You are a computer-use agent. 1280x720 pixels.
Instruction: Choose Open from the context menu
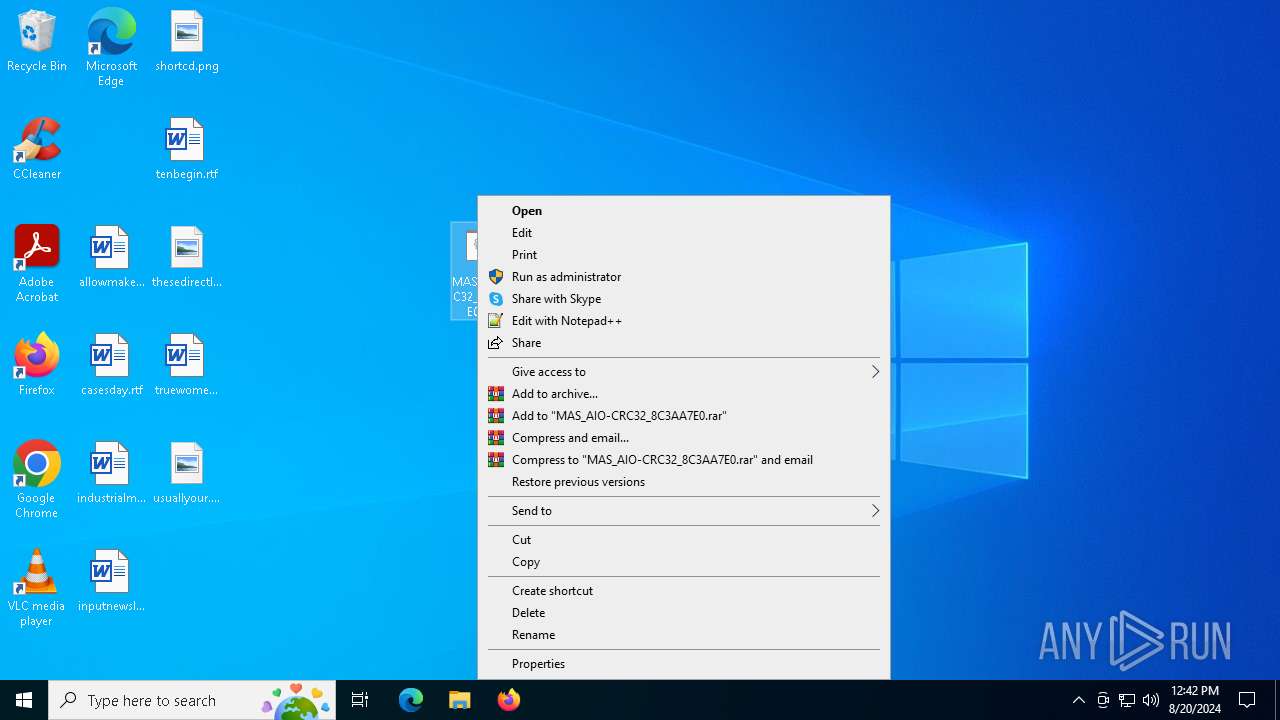pos(684,211)
